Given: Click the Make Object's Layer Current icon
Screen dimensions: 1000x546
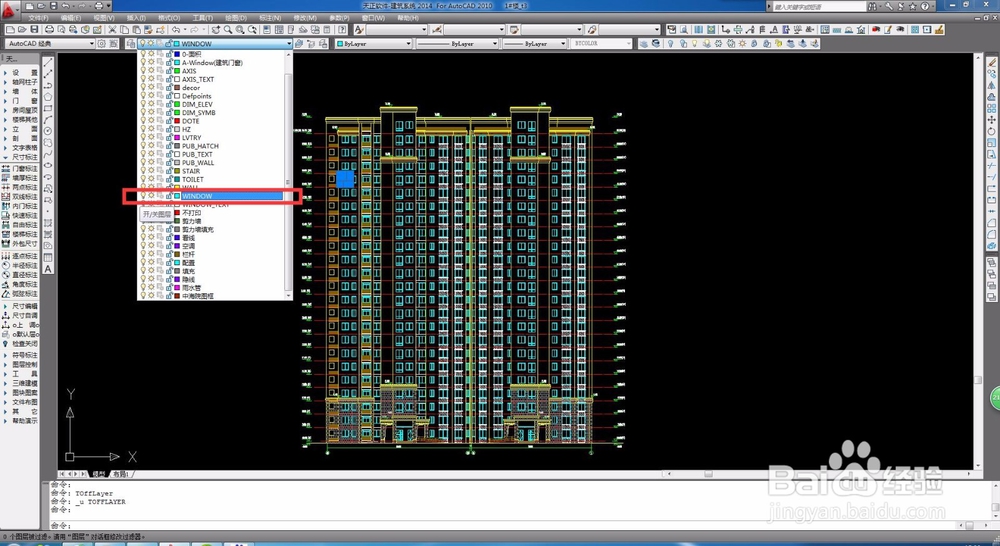Looking at the screenshot, I should [x=300, y=43].
